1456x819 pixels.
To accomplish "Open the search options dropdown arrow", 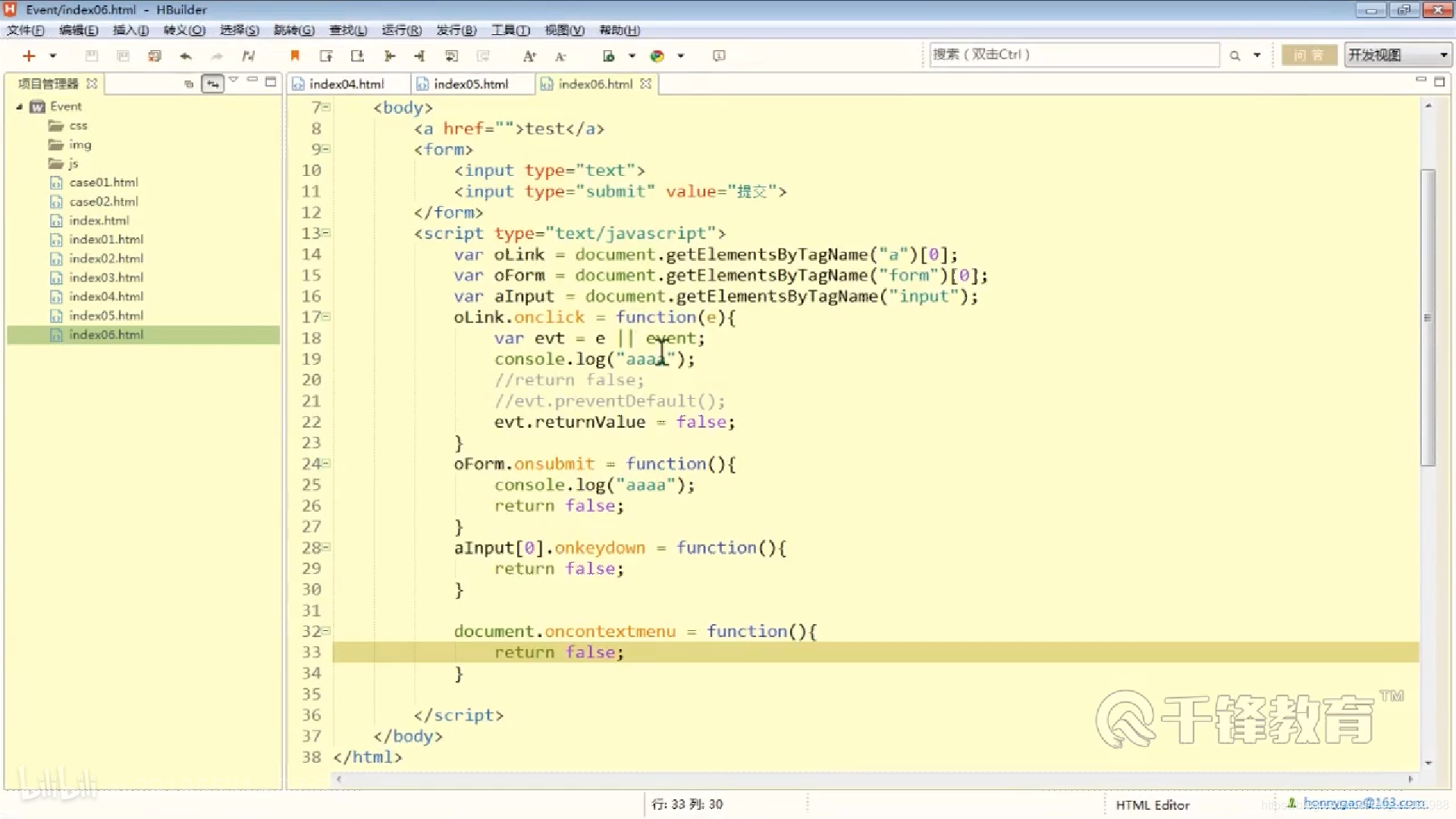I will point(1257,55).
